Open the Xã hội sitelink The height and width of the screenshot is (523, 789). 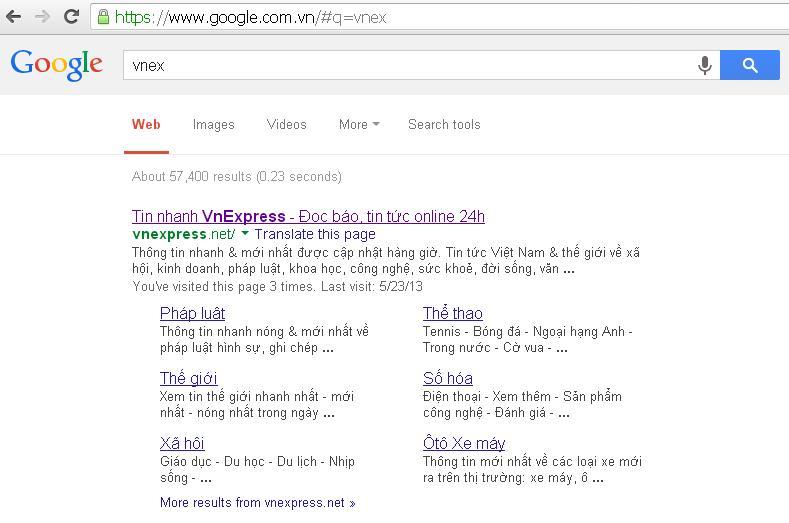click(182, 443)
